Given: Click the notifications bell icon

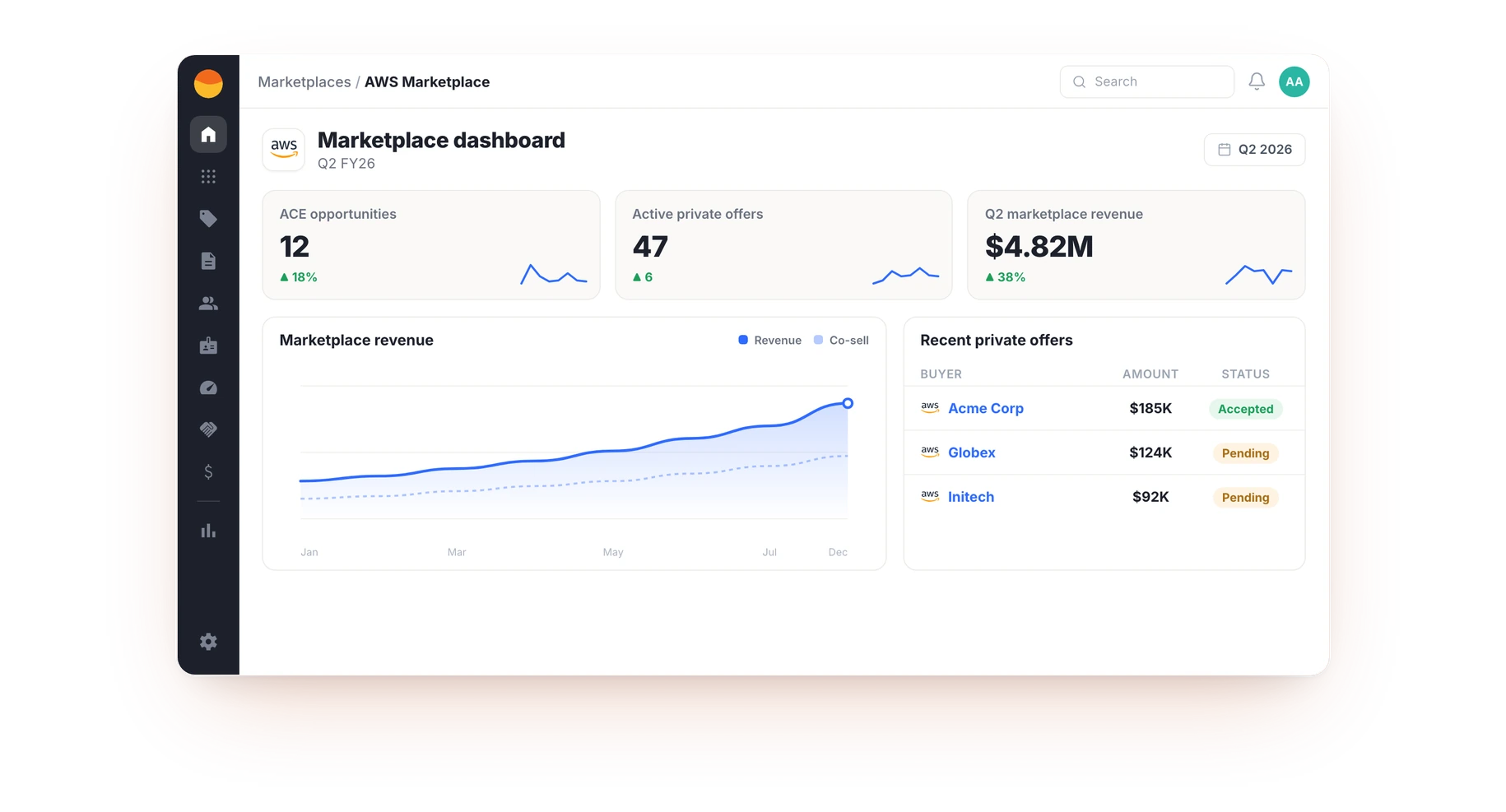Looking at the screenshot, I should tap(1257, 81).
